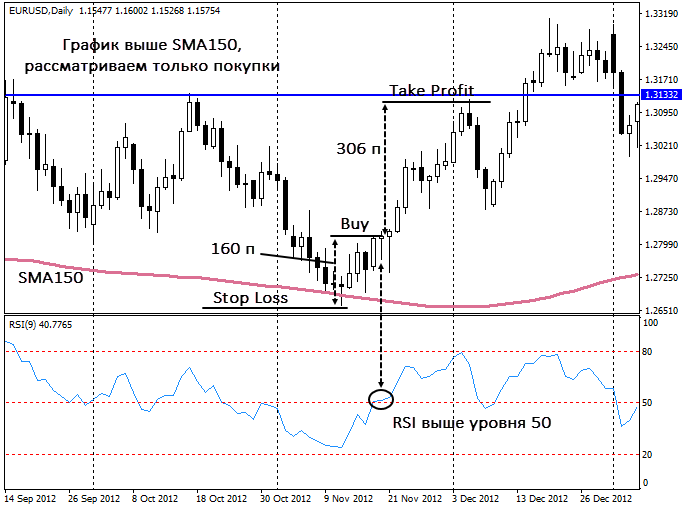This screenshot has height=510, width=682.
Task: Click the 1.29470 price axis label
Action: click(x=662, y=179)
